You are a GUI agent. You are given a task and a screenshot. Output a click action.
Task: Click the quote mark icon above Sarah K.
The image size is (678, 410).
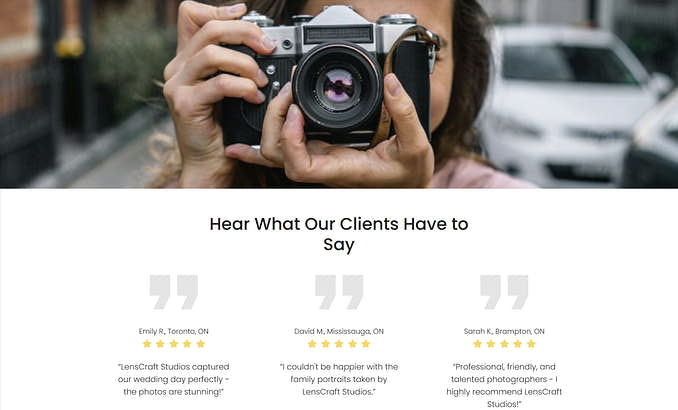(x=504, y=292)
